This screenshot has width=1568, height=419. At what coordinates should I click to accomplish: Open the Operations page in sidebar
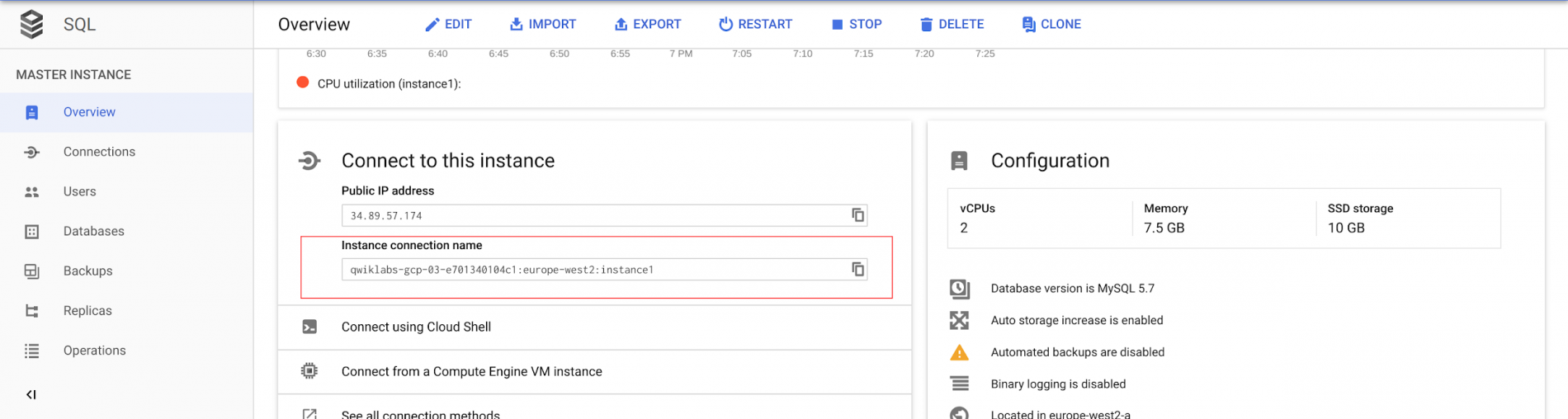[x=126, y=350]
